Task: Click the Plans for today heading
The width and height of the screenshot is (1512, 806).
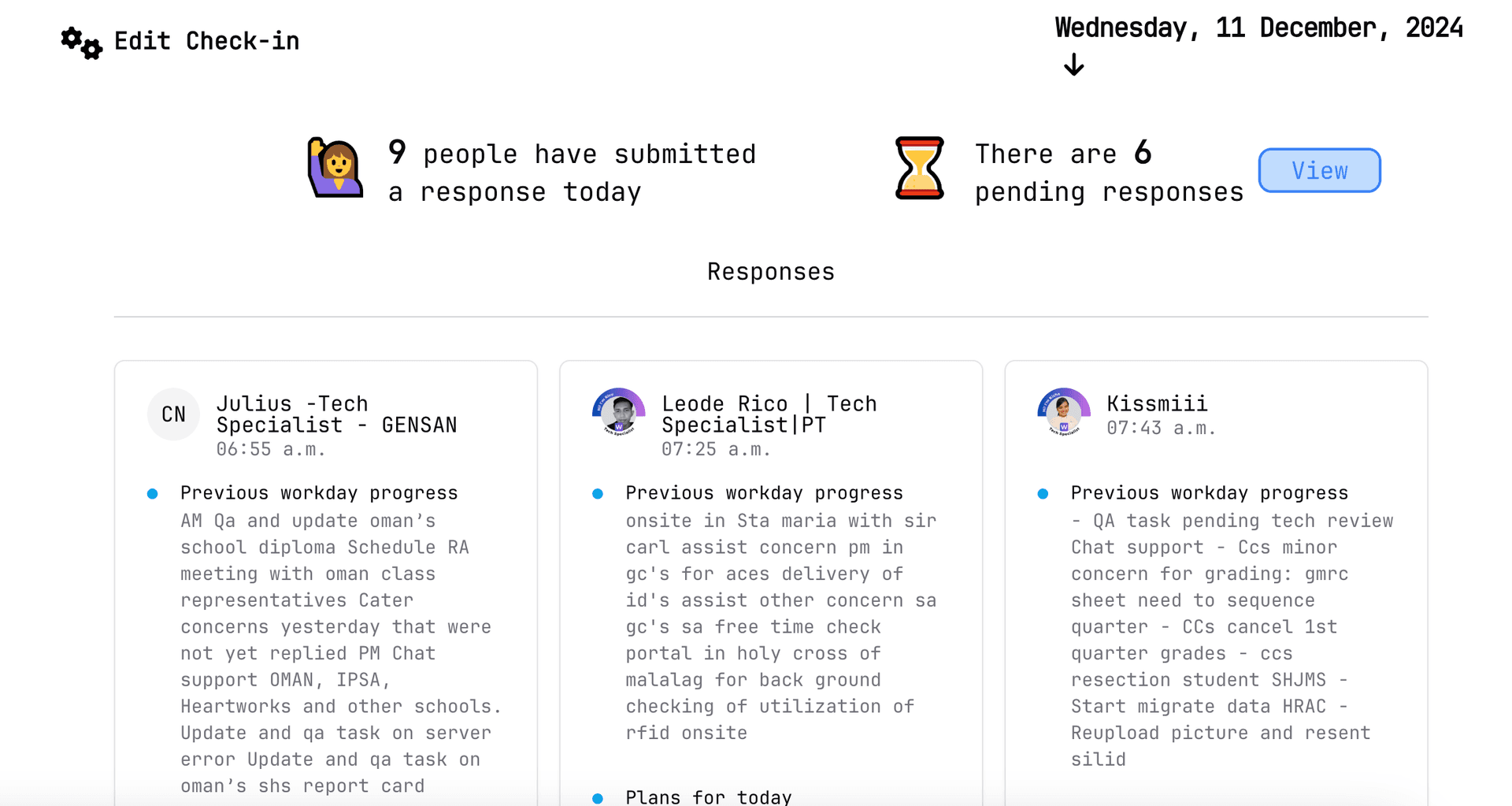Action: (x=708, y=797)
